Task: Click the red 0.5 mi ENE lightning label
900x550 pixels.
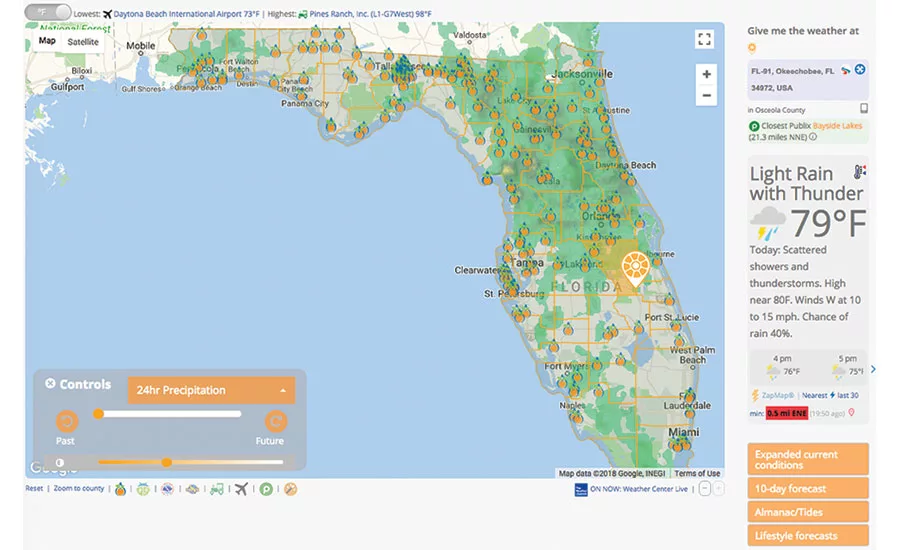Action: (786, 413)
